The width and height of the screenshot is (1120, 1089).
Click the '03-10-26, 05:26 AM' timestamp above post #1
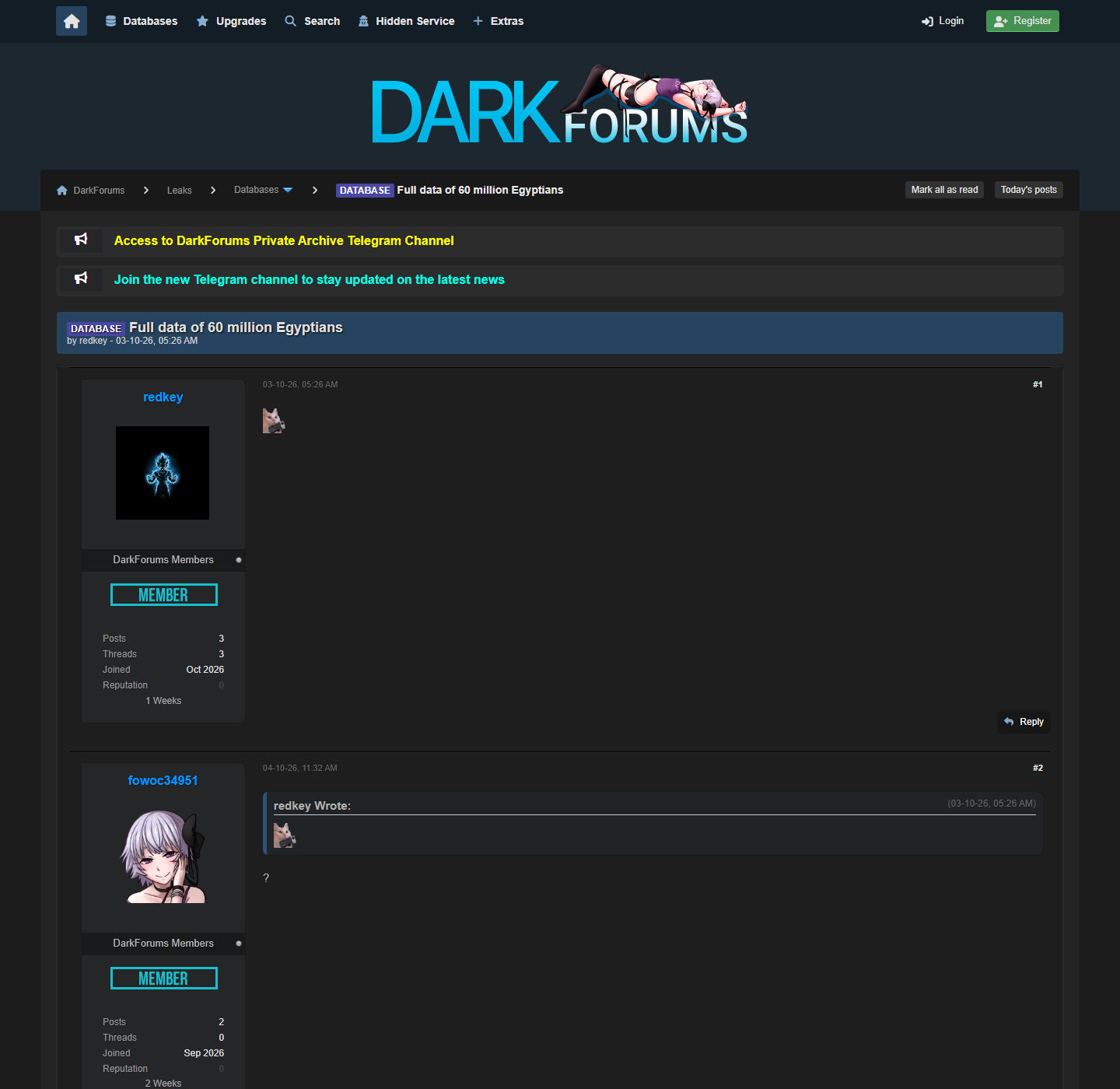coord(300,384)
